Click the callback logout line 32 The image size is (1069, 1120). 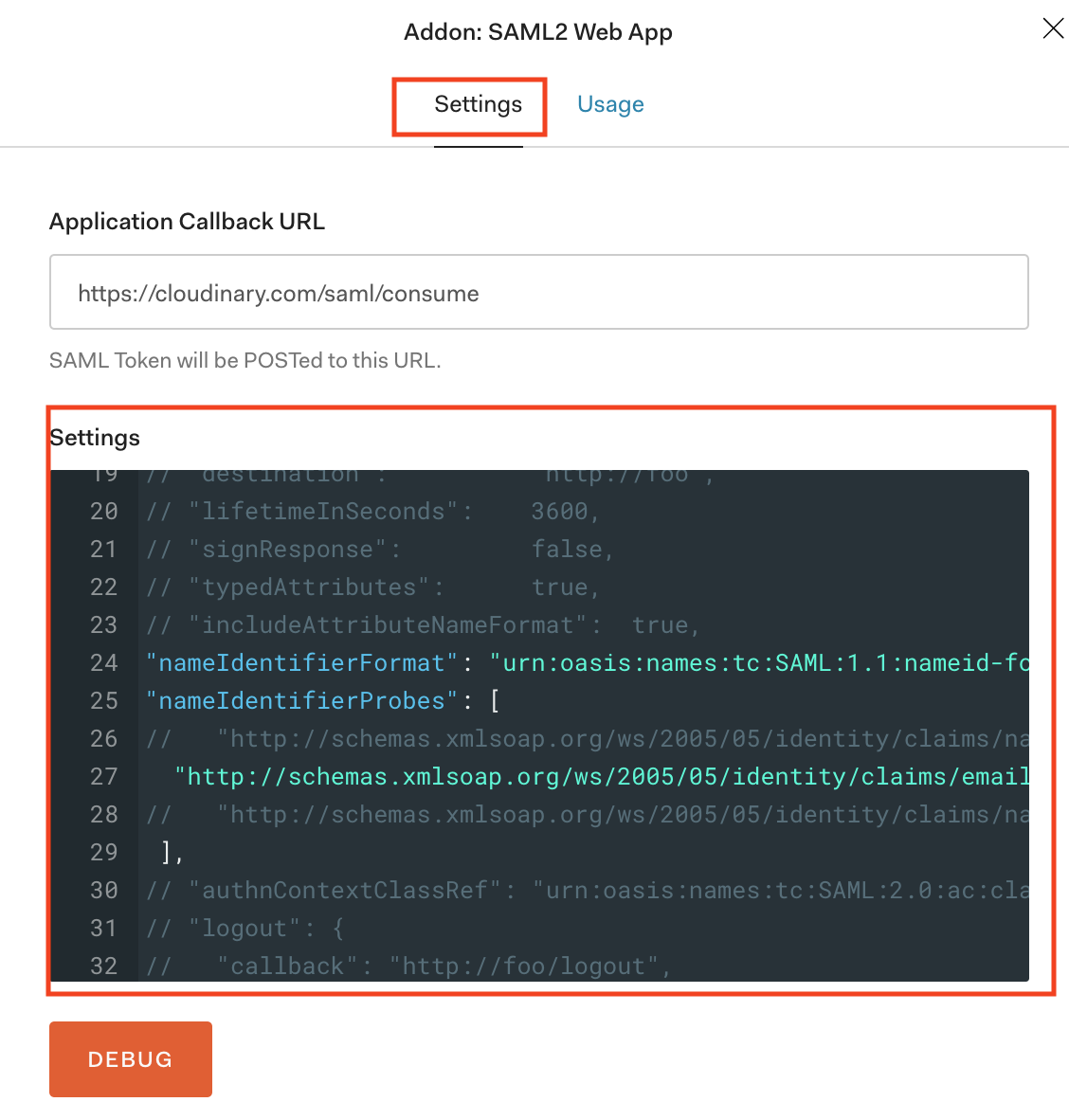coord(408,966)
